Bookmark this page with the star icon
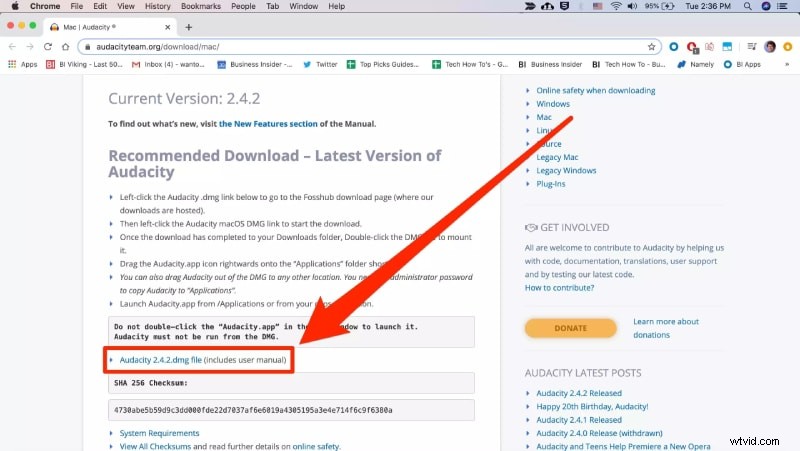This screenshot has width=800, height=451. click(x=652, y=46)
